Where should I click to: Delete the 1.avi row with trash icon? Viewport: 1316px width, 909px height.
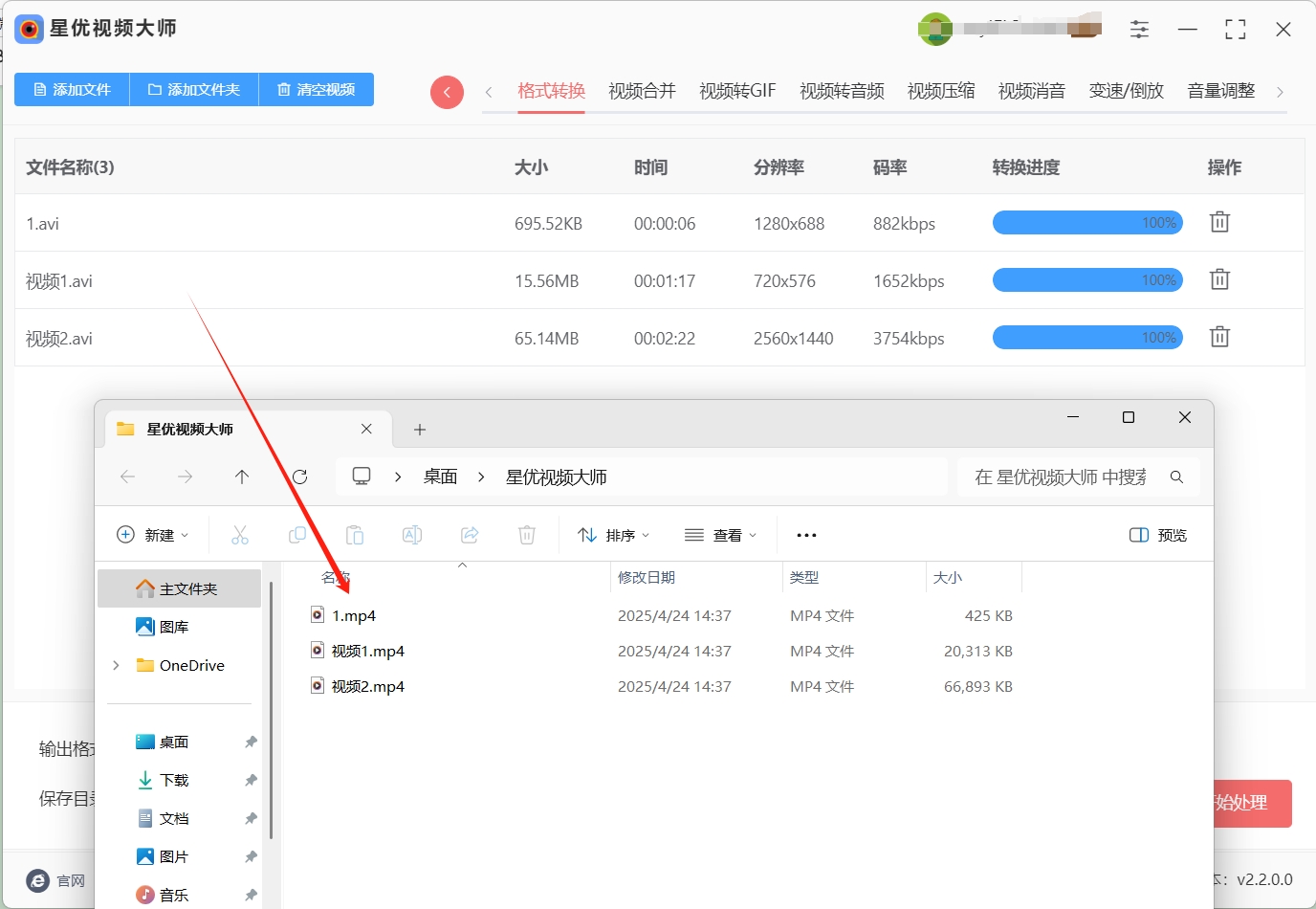tap(1219, 222)
